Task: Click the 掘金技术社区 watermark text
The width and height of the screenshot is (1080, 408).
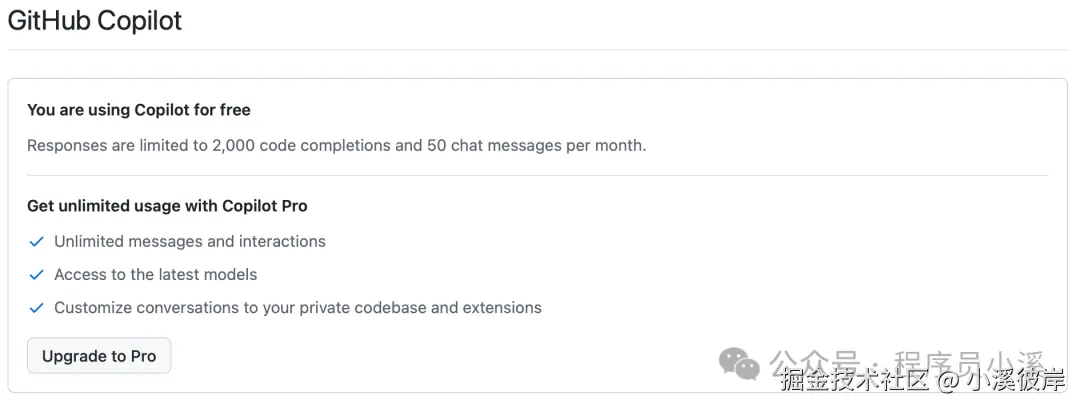Action: pos(855,381)
